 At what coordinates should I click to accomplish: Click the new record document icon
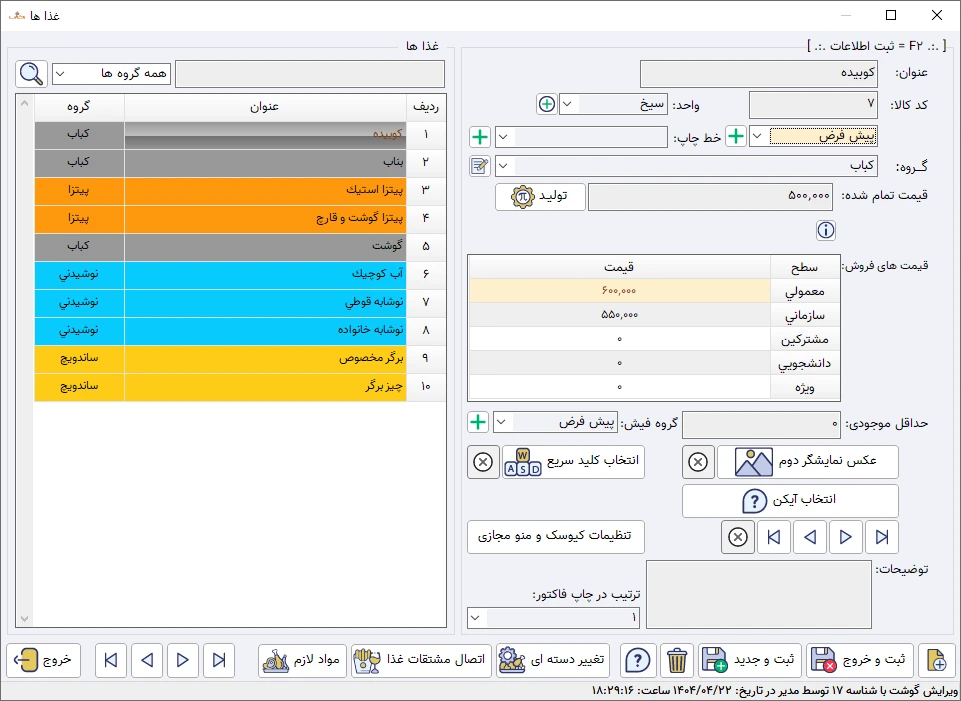936,660
